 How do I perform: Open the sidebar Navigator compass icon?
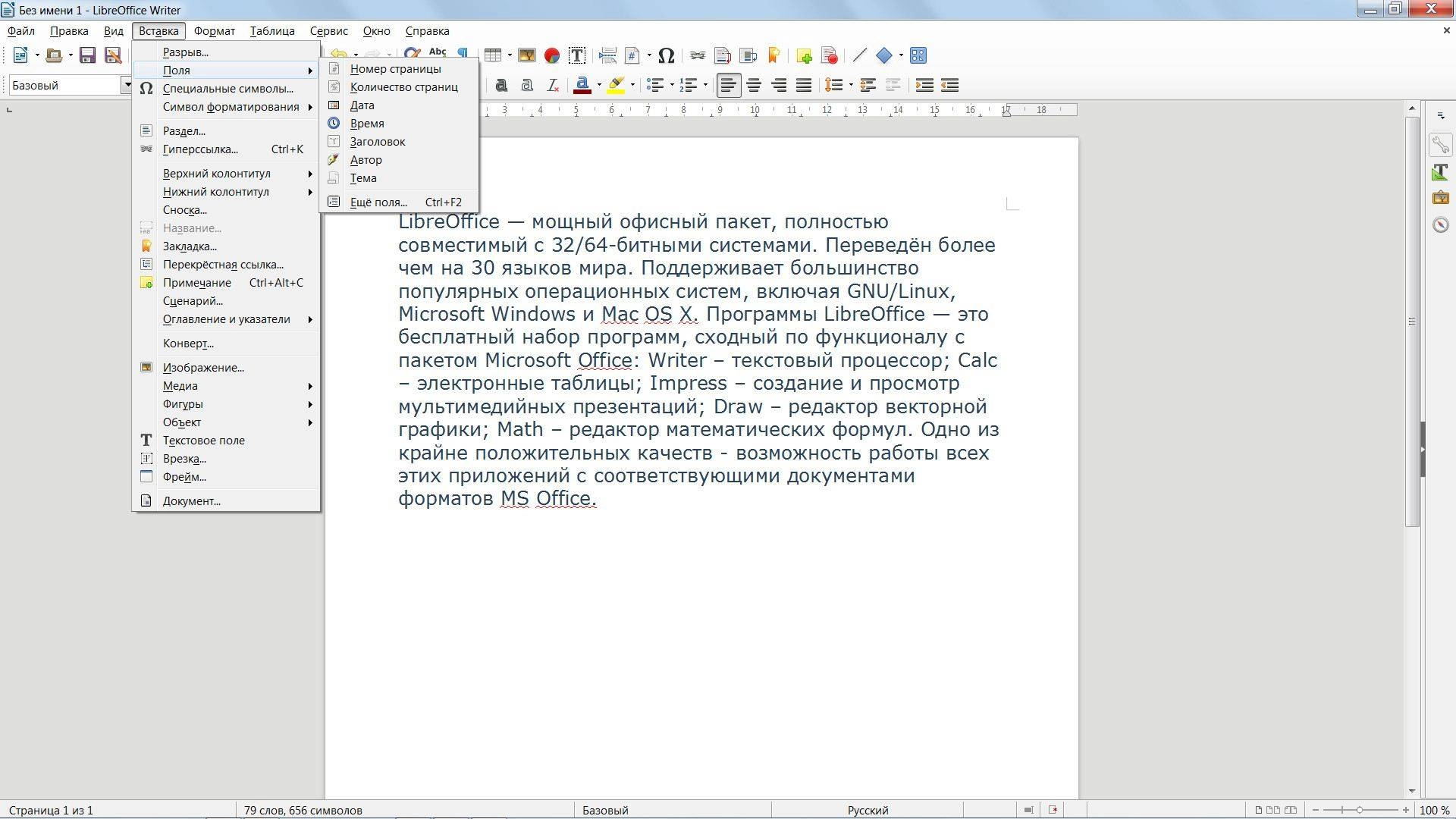(x=1440, y=224)
